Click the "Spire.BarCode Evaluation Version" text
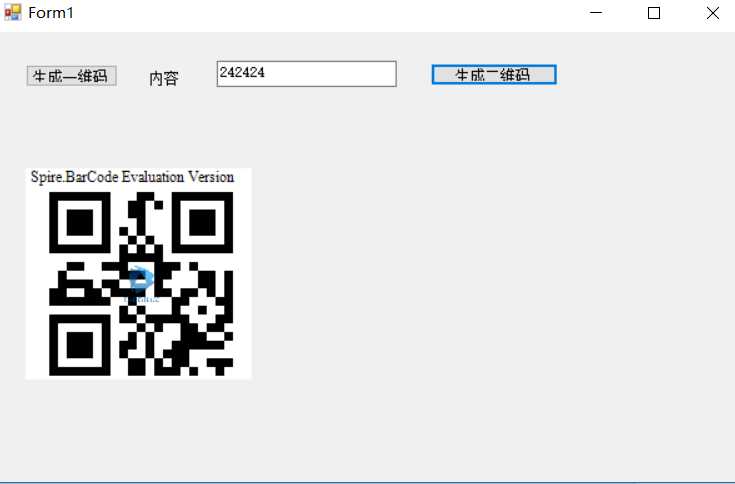Viewport: 735px width, 484px height. coord(132,177)
